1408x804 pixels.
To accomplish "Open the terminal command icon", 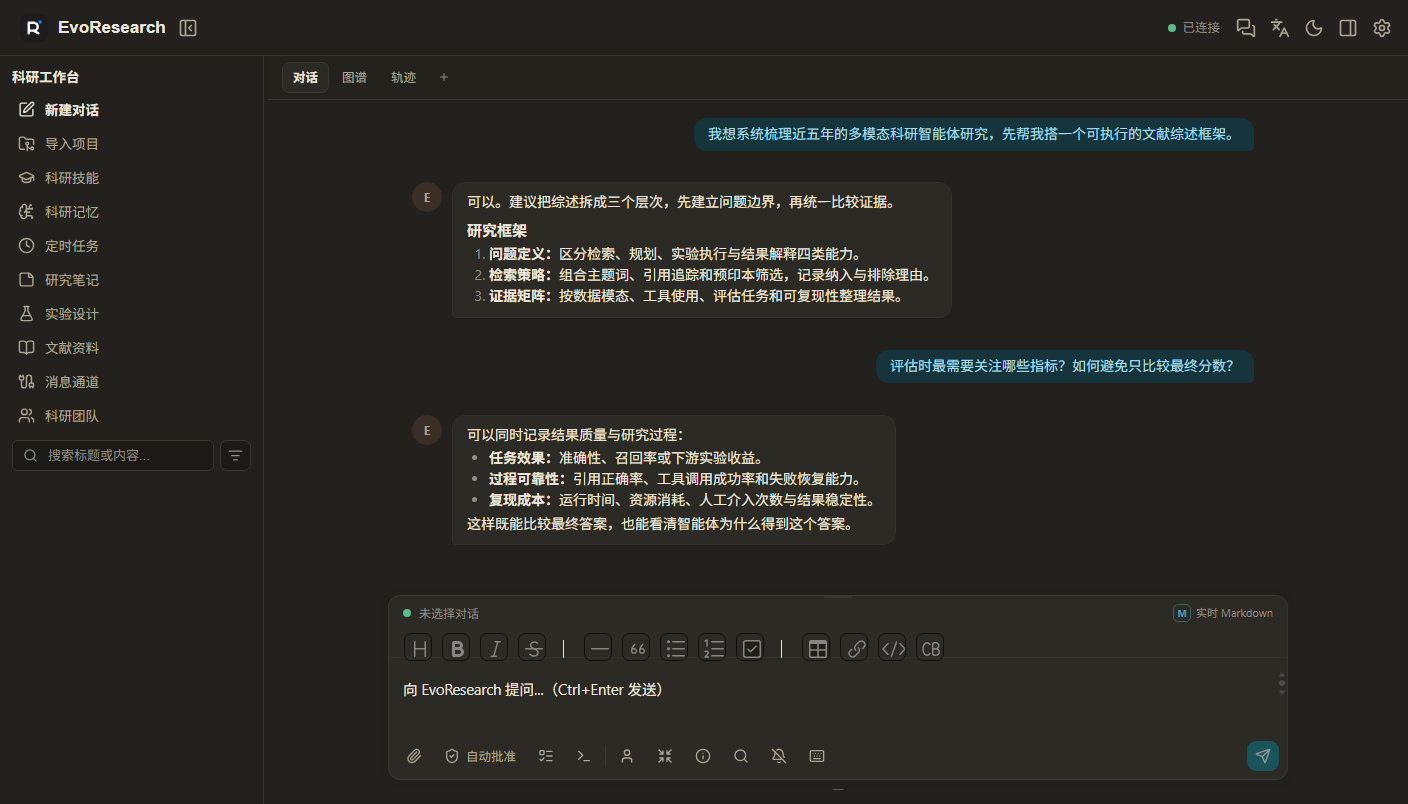I will click(584, 756).
